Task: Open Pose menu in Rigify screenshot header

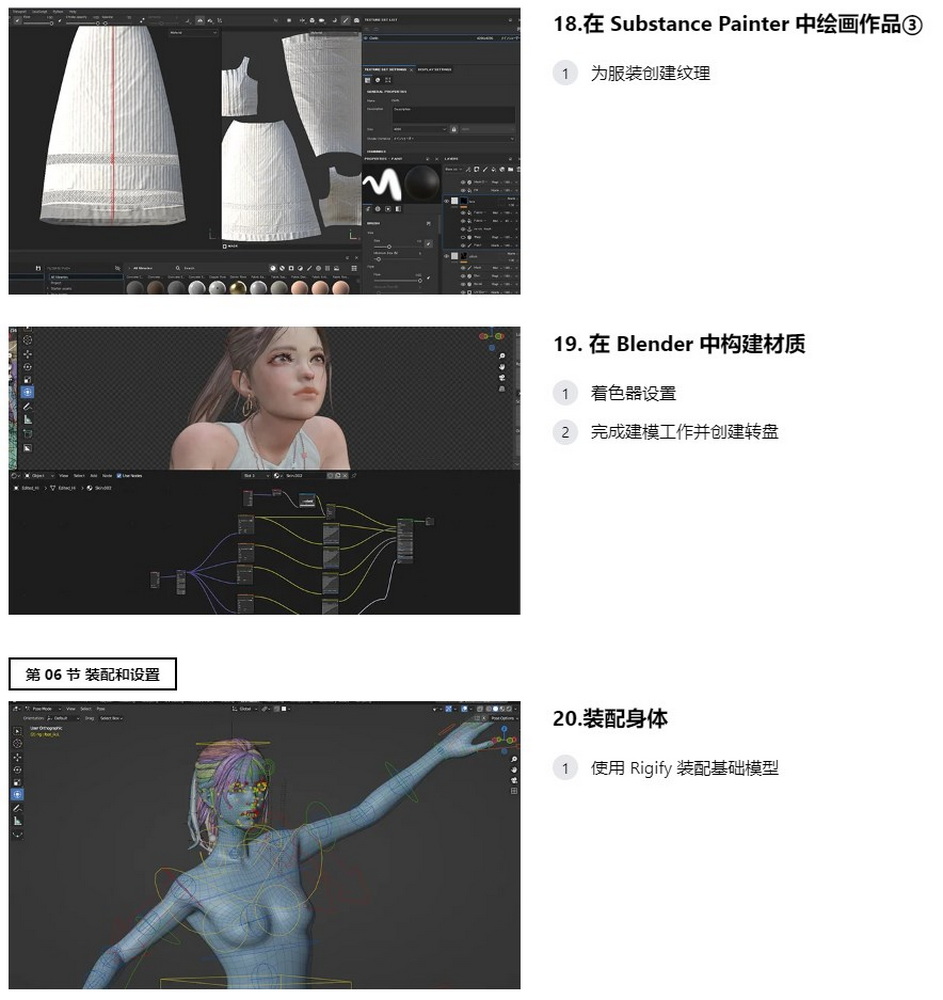Action: click(x=101, y=709)
